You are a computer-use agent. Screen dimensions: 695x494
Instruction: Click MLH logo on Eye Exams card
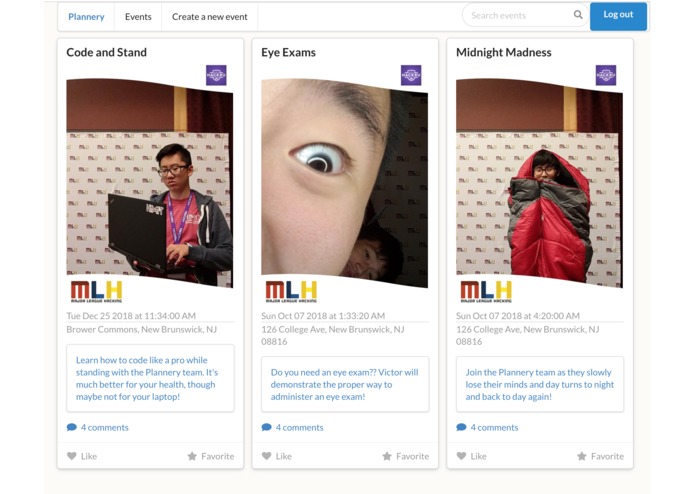[291, 292]
